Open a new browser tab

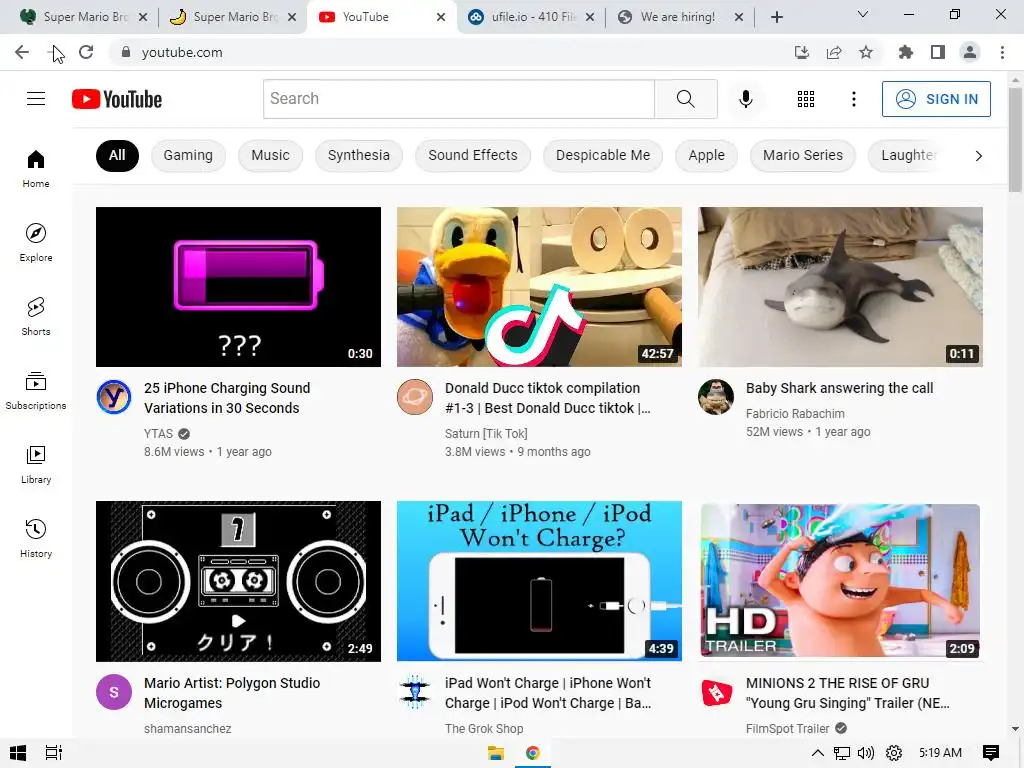776,17
